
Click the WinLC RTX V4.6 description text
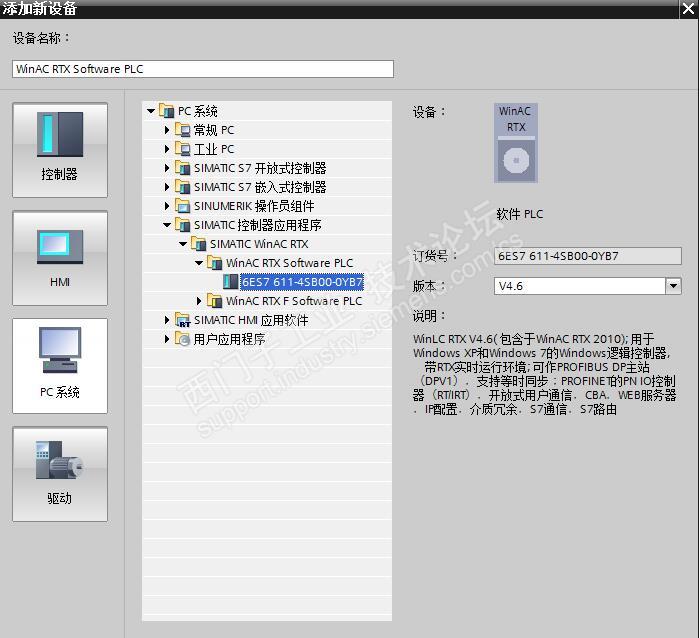point(545,374)
